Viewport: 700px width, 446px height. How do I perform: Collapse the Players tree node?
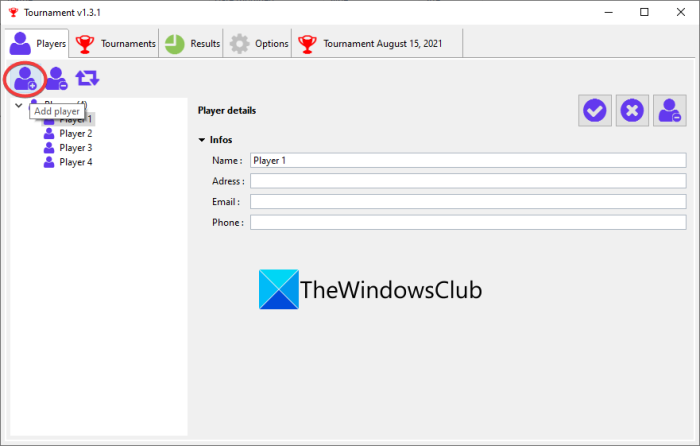pyautogui.click(x=18, y=106)
